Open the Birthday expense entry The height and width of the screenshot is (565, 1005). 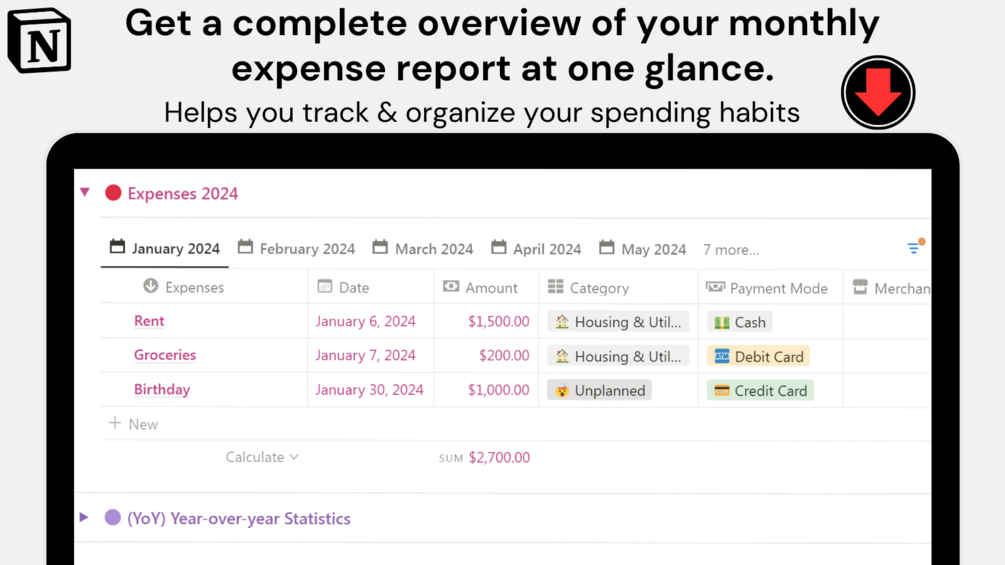[162, 389]
